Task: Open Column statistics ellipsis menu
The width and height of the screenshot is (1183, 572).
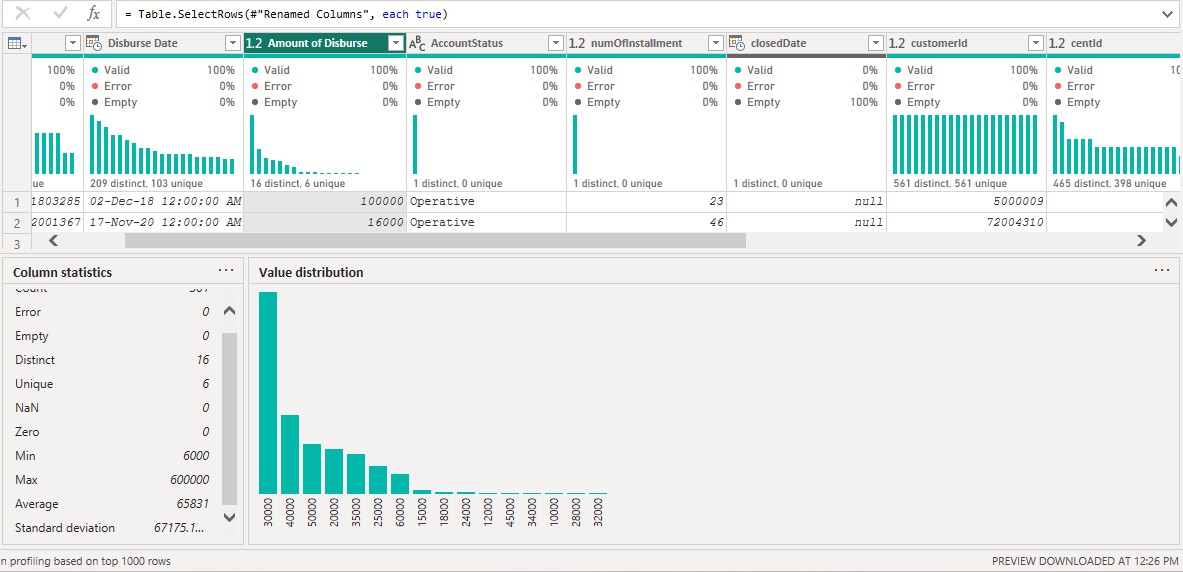Action: point(226,271)
